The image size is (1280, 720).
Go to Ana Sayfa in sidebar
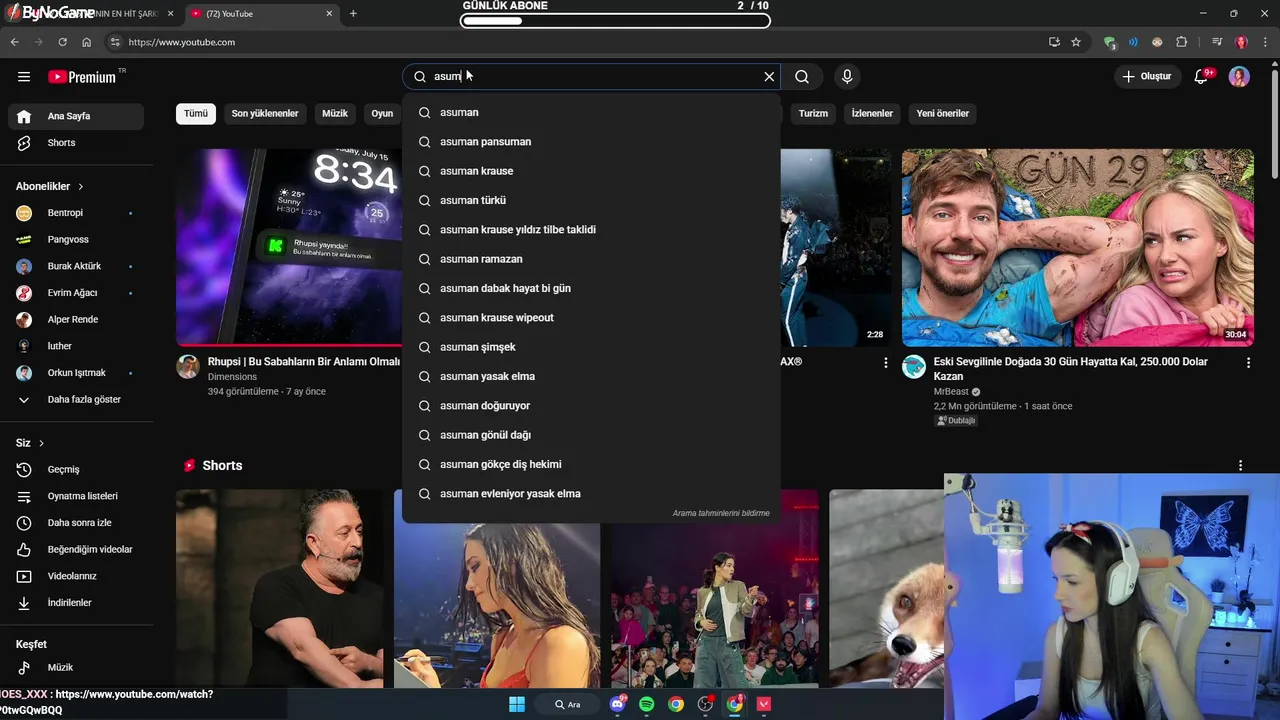click(76, 116)
